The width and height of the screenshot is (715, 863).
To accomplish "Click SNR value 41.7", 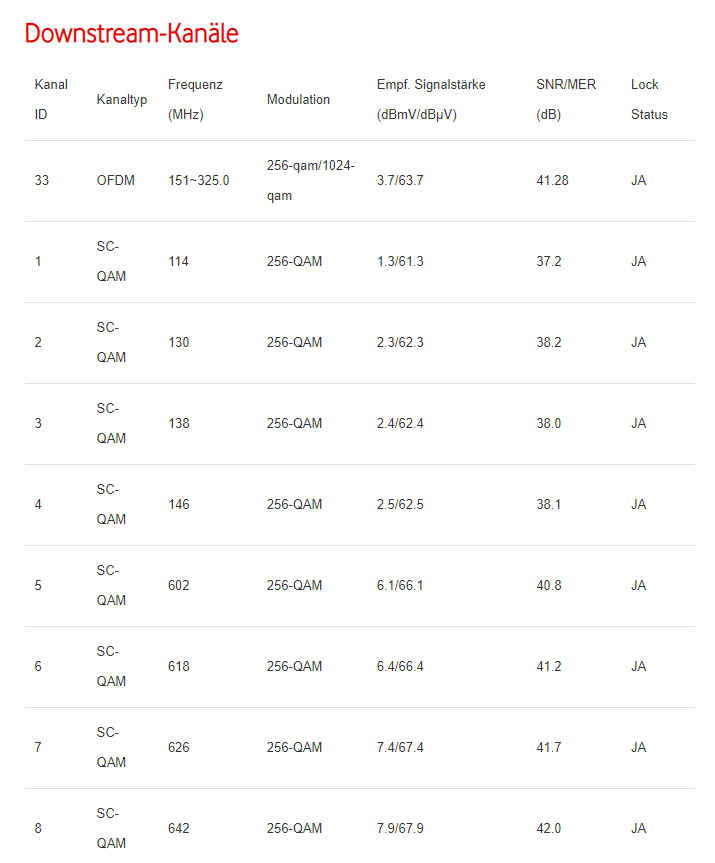I will tap(549, 748).
